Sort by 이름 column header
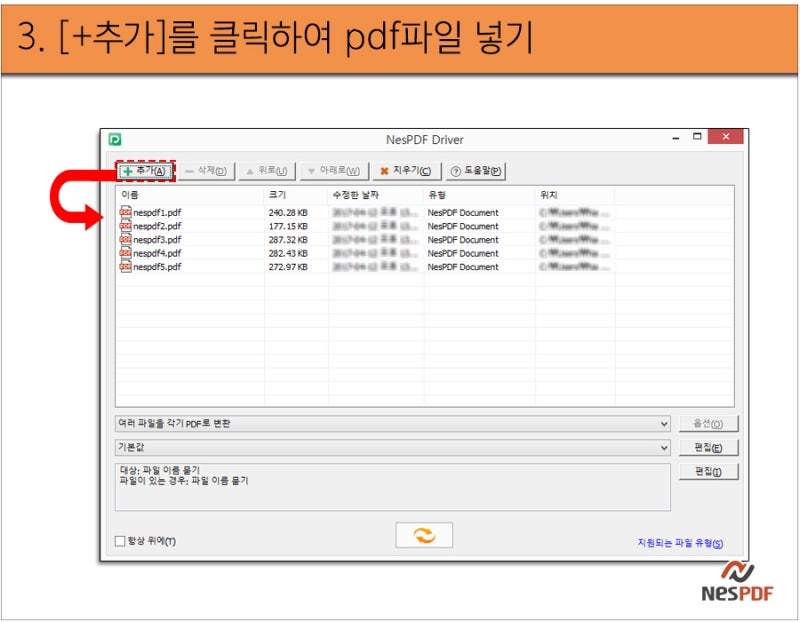800x622 pixels. 190,195
